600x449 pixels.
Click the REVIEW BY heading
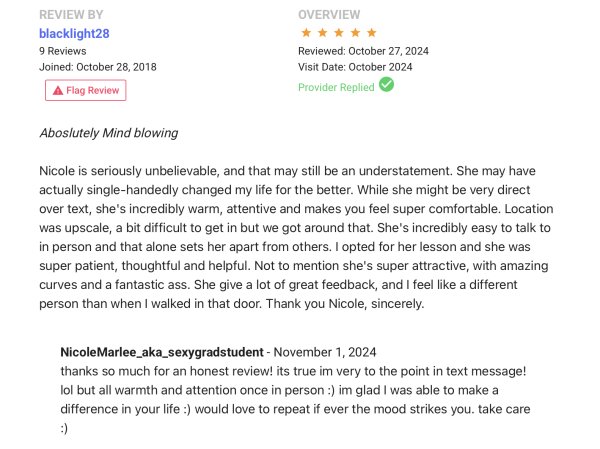tap(71, 15)
